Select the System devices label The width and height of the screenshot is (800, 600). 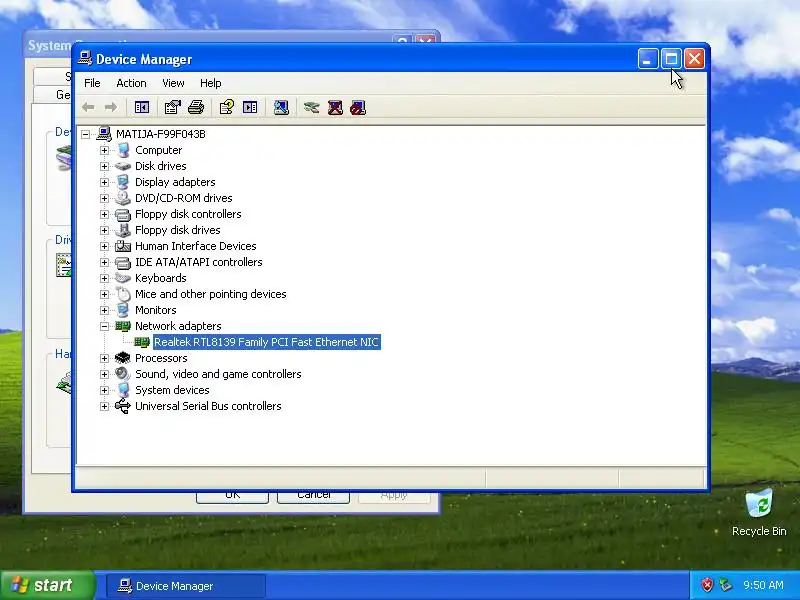(x=172, y=390)
